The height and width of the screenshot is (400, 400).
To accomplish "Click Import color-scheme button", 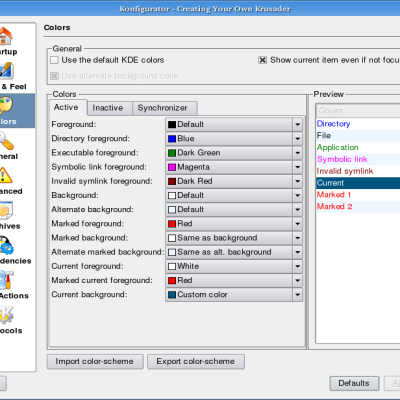I will point(95,361).
